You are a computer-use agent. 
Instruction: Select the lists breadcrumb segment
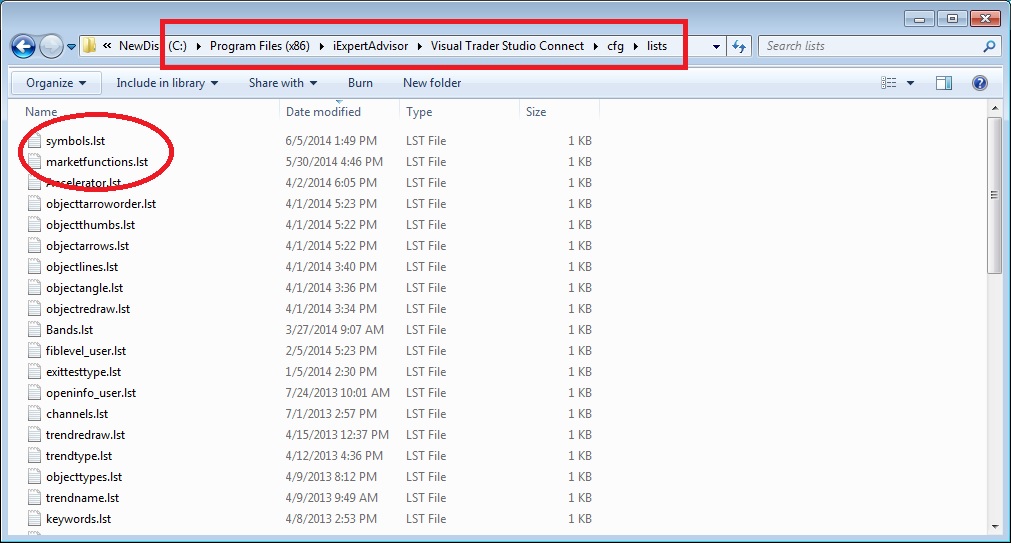click(x=657, y=46)
